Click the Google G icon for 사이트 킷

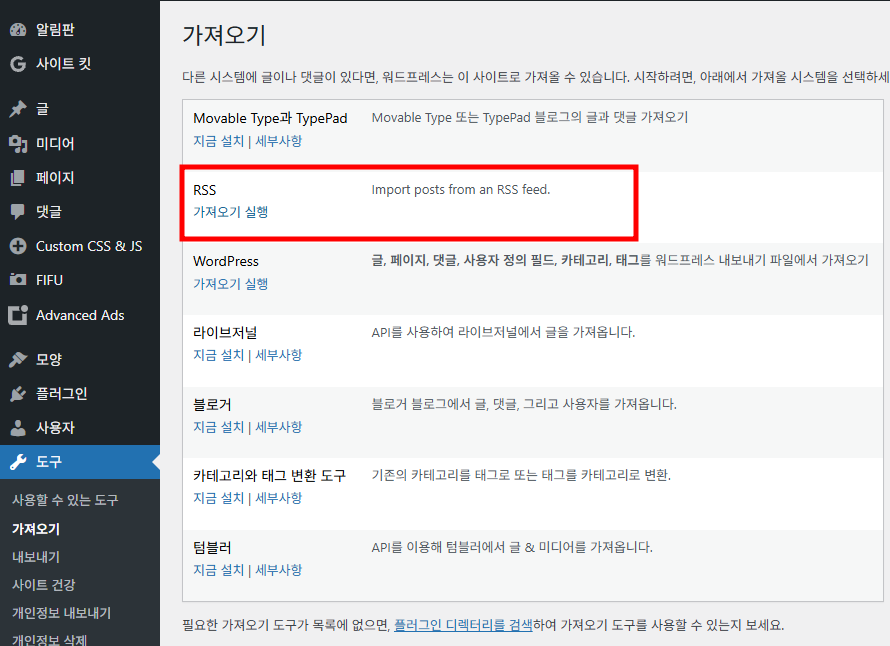click(x=18, y=64)
